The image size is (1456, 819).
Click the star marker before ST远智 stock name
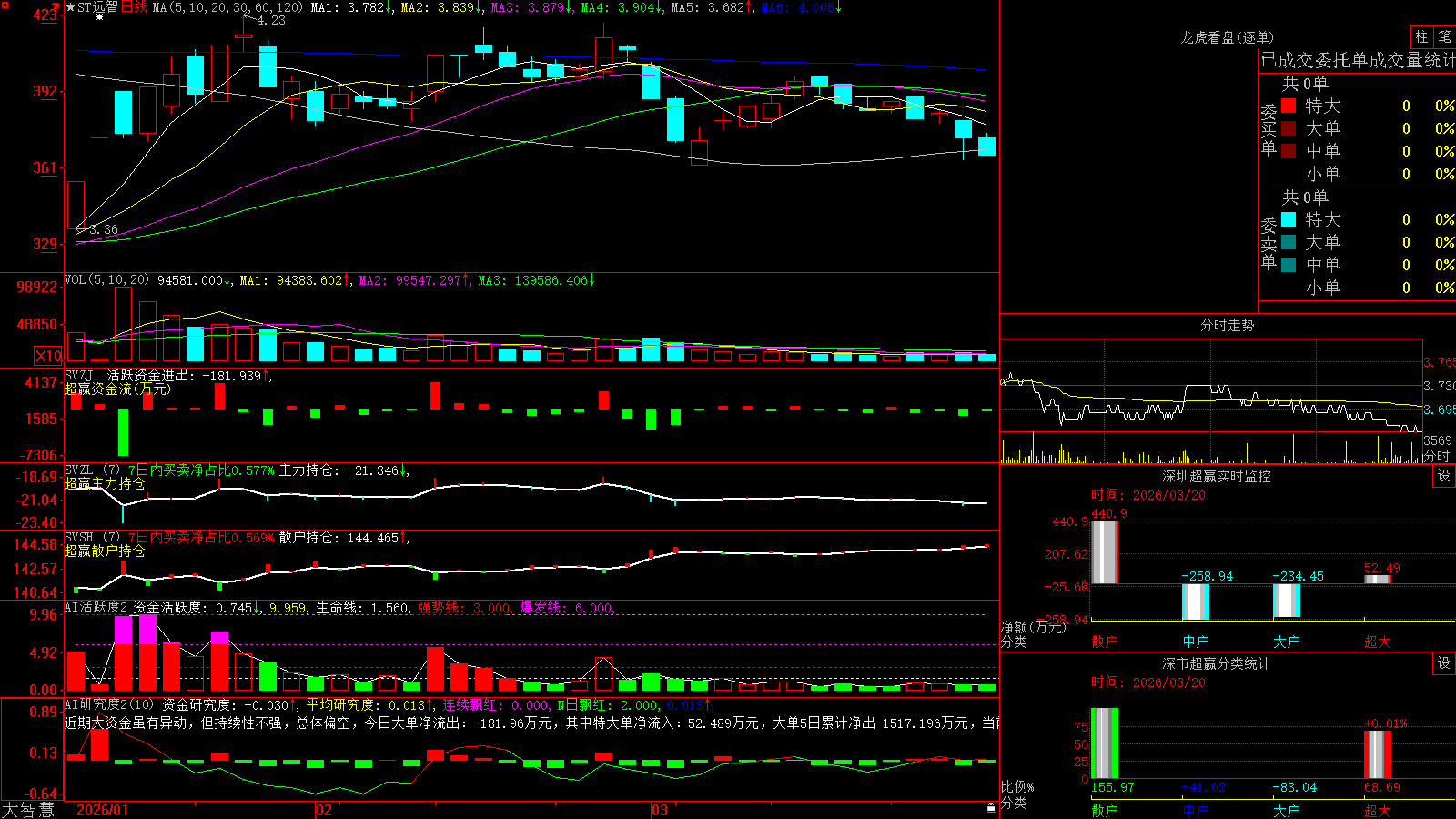coord(71,7)
